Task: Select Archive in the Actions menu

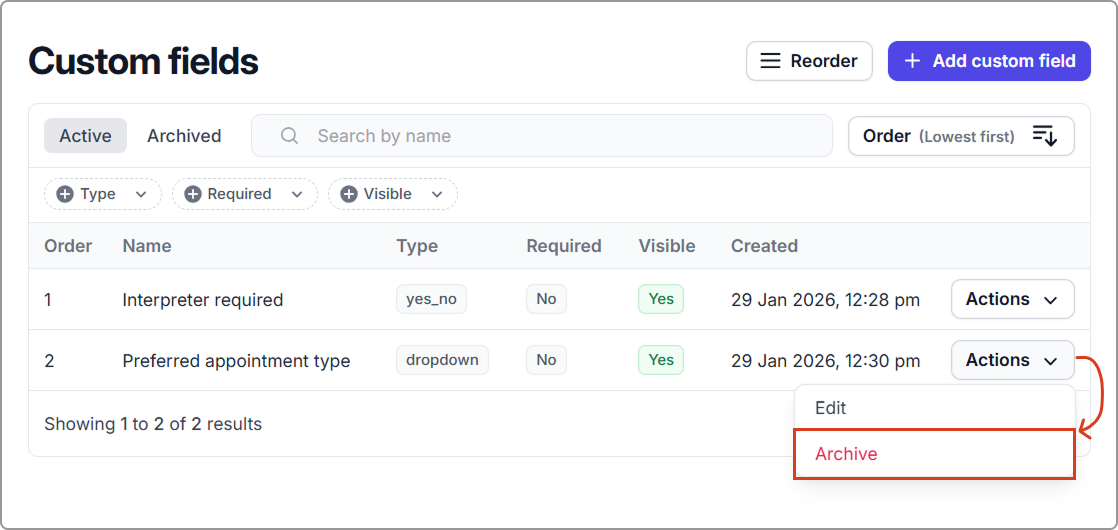Action: pyautogui.click(x=846, y=454)
